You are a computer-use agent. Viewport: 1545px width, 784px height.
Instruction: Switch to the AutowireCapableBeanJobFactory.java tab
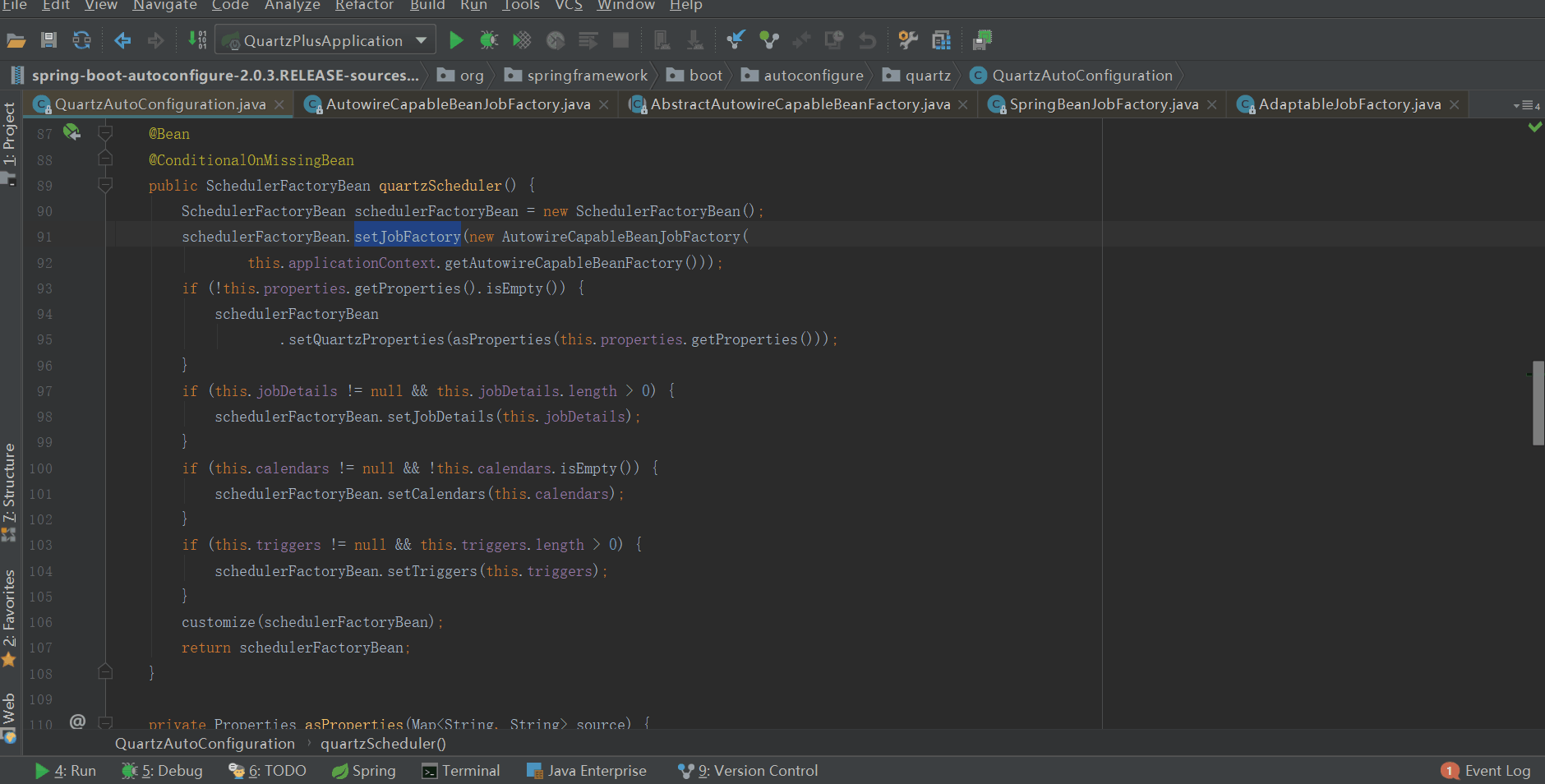pyautogui.click(x=458, y=104)
